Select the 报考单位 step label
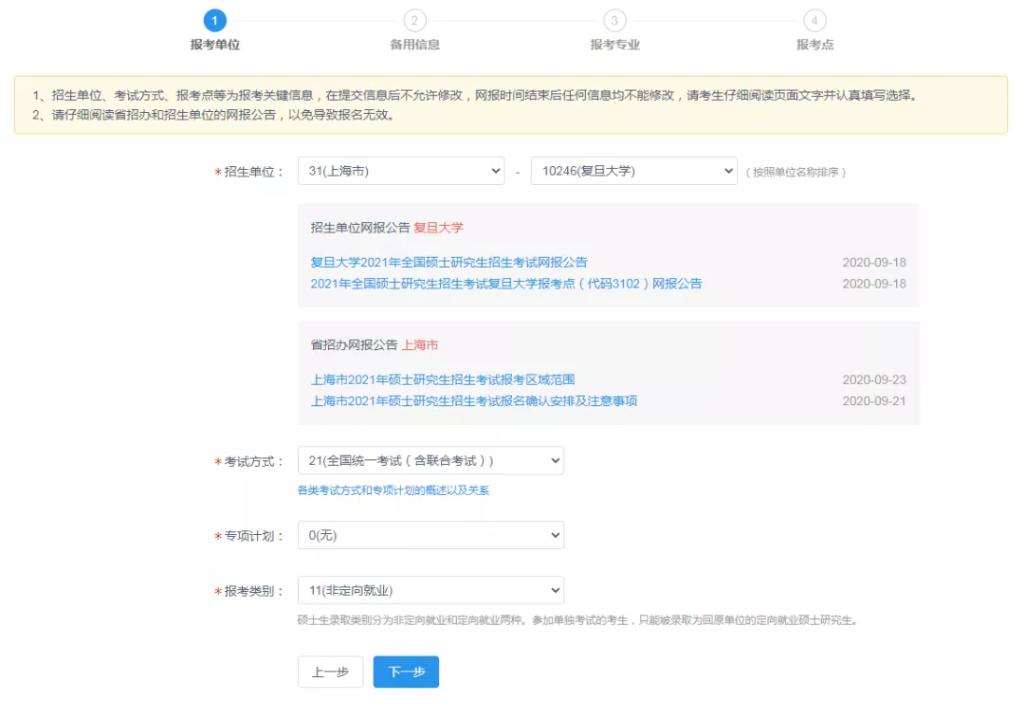This screenshot has height=719, width=1024. [215, 44]
